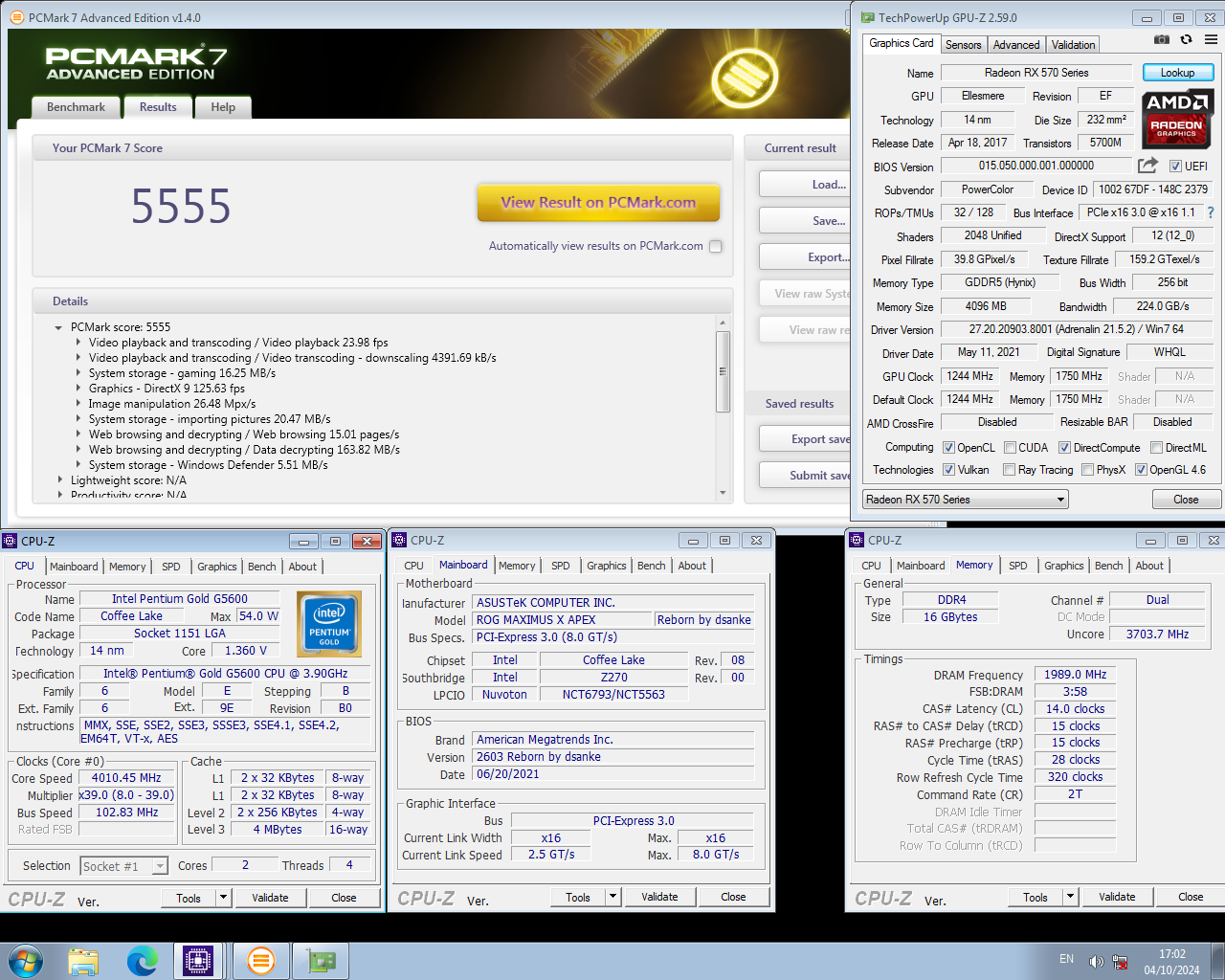The width and height of the screenshot is (1225, 980).
Task: Toggle the Ray Tracing checkbox
Action: pyautogui.click(x=1009, y=470)
